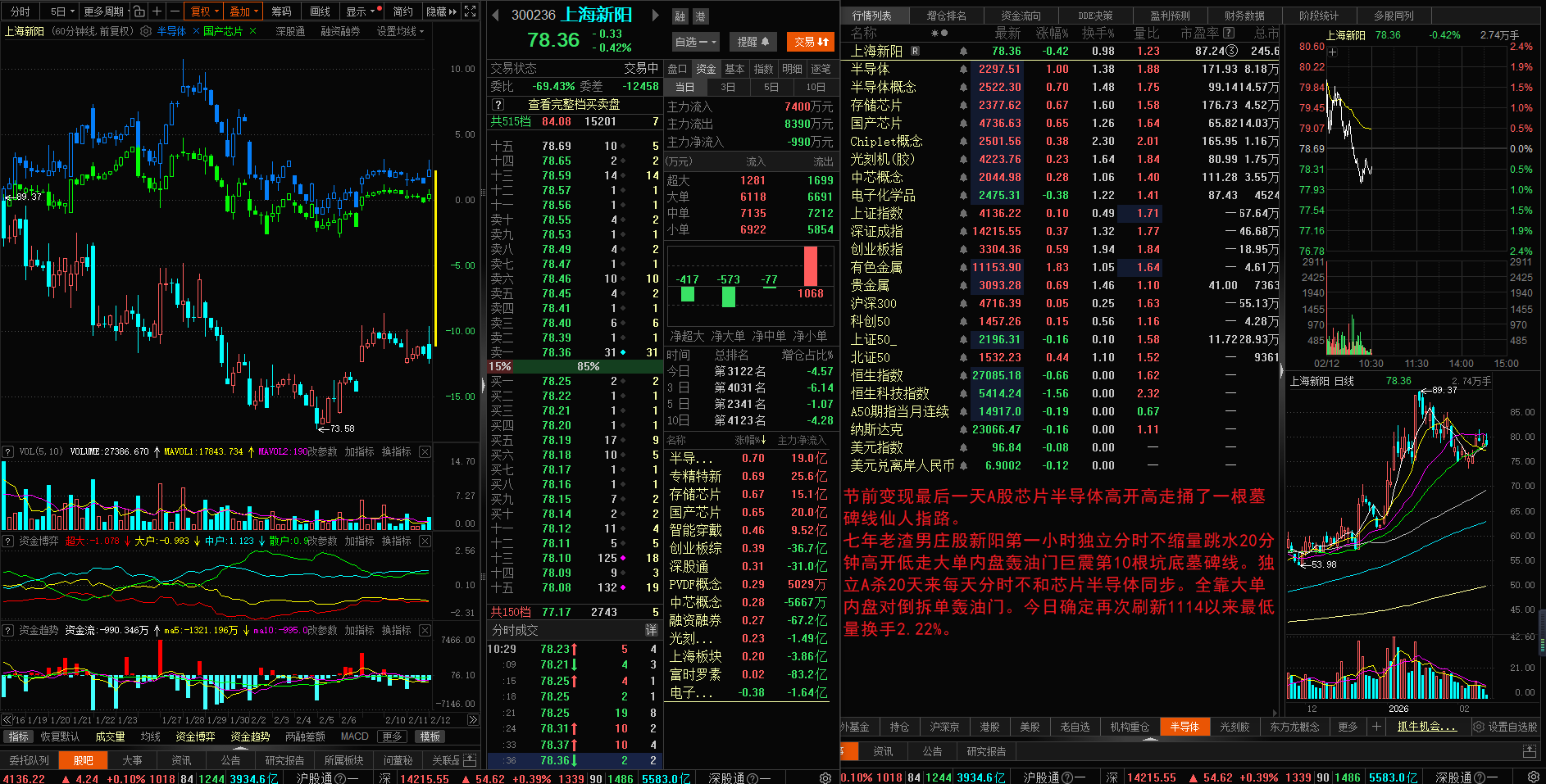Toggle fullscreen chart icon
This screenshot has height=784, width=1546.
(x=470, y=11)
